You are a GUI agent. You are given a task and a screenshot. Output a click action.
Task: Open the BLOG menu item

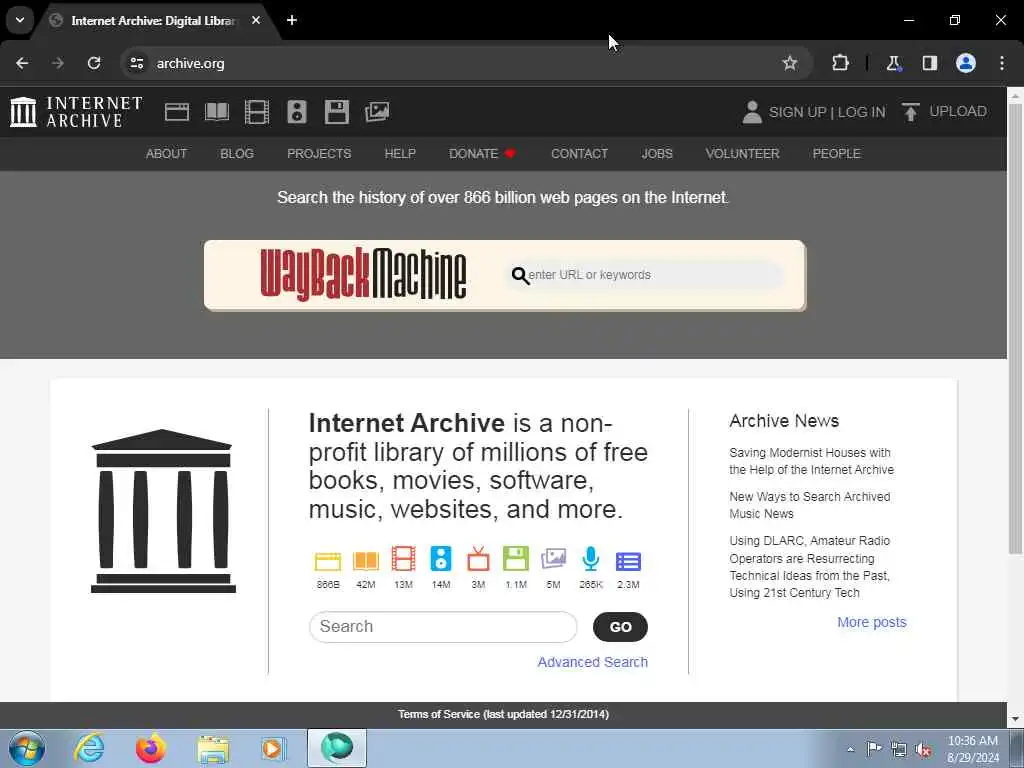click(x=237, y=154)
